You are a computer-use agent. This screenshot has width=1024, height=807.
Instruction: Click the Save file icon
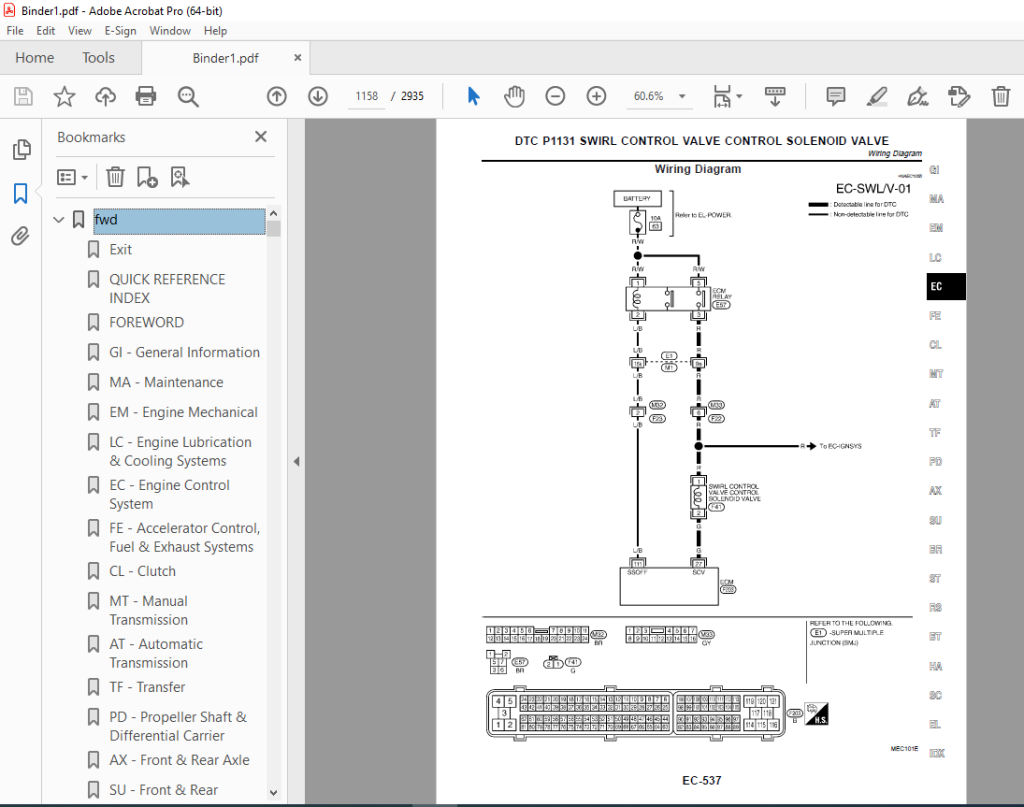click(x=24, y=97)
